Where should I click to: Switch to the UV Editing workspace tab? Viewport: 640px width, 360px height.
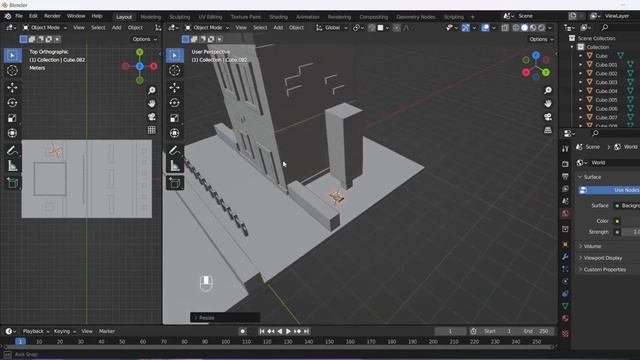coord(210,17)
